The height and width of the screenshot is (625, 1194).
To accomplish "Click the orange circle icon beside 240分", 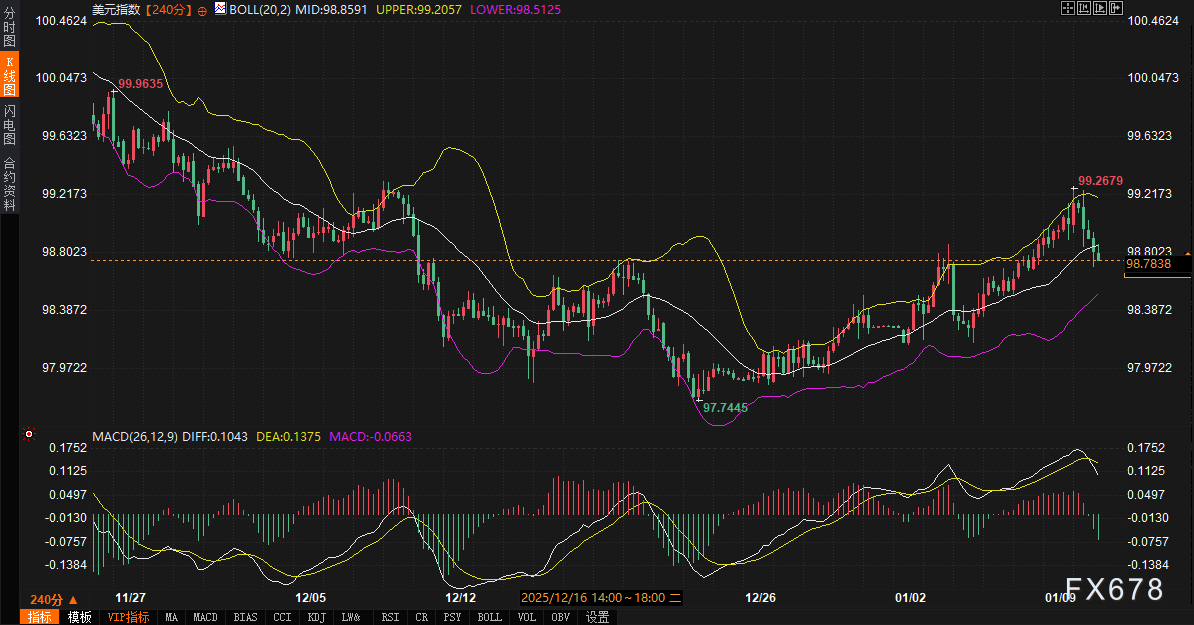I will (203, 9).
